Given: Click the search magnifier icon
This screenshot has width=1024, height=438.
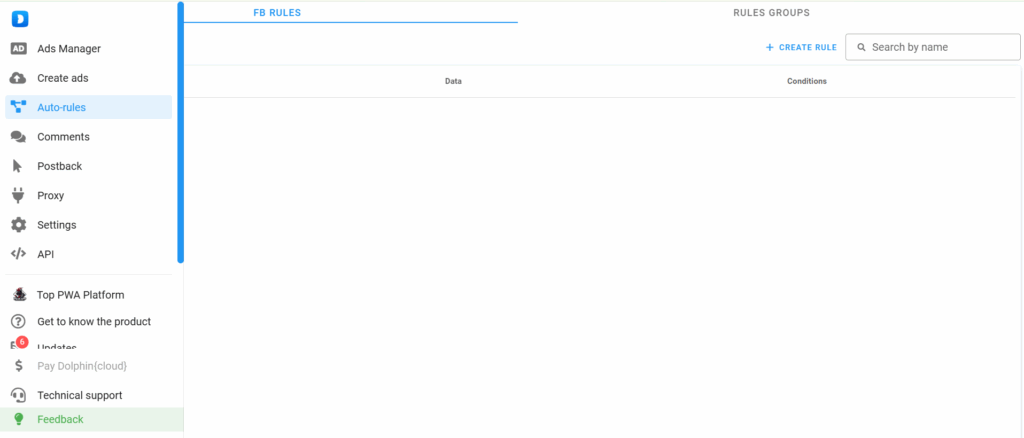Looking at the screenshot, I should (x=861, y=47).
